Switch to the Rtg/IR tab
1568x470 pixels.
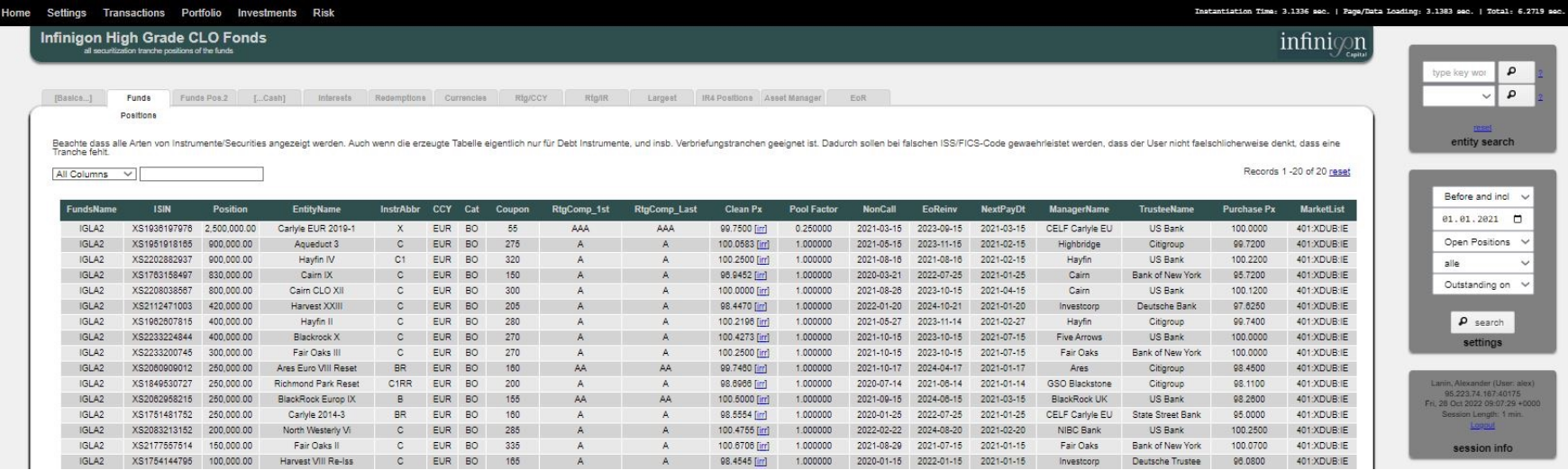click(597, 98)
